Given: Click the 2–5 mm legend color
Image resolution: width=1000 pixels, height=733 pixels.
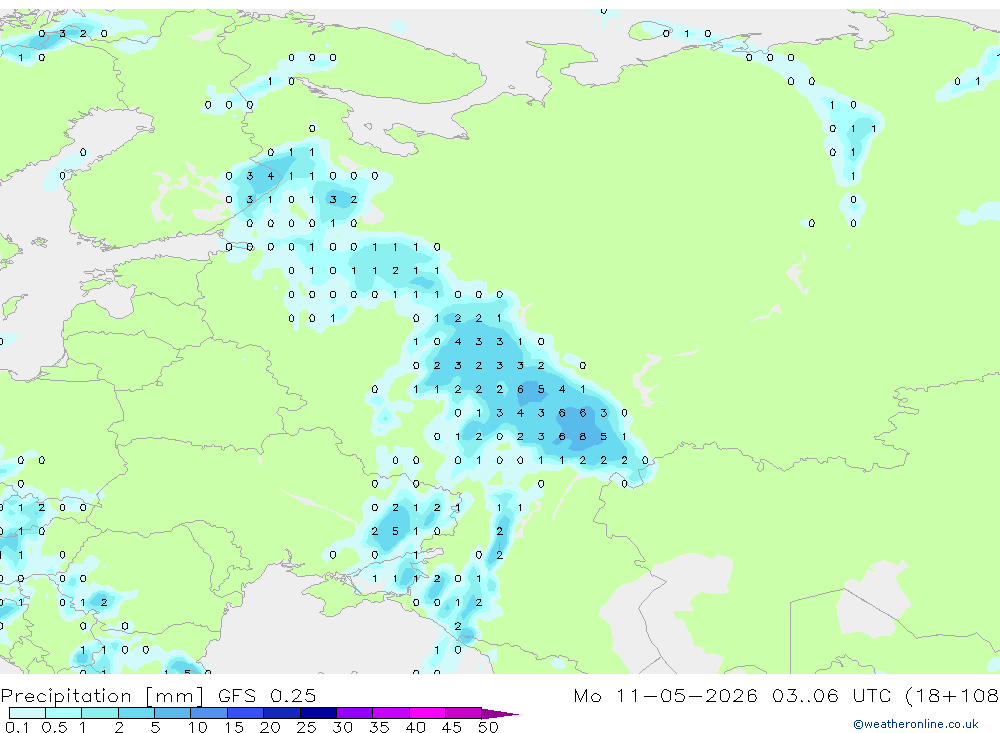Looking at the screenshot, I should point(136,713).
